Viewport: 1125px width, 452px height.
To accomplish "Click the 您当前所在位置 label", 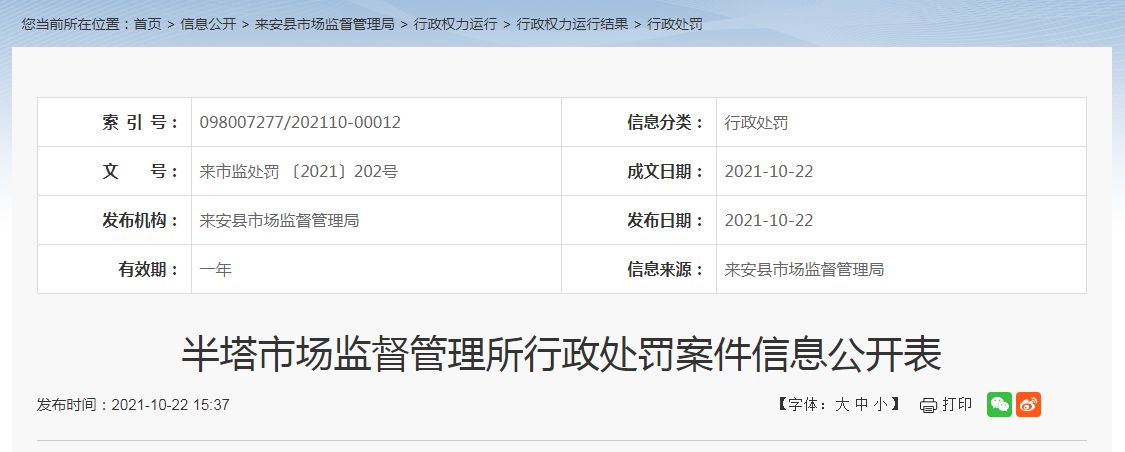I will [x=77, y=24].
